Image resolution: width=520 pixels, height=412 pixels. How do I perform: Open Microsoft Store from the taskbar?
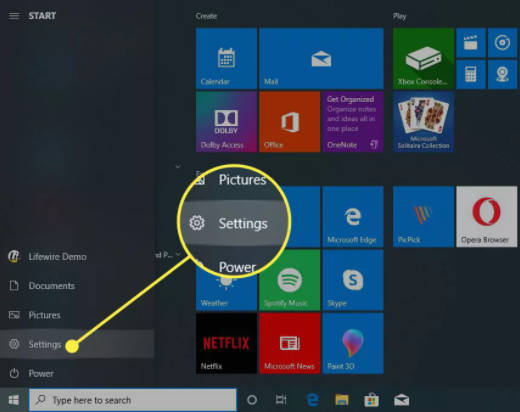(x=371, y=400)
